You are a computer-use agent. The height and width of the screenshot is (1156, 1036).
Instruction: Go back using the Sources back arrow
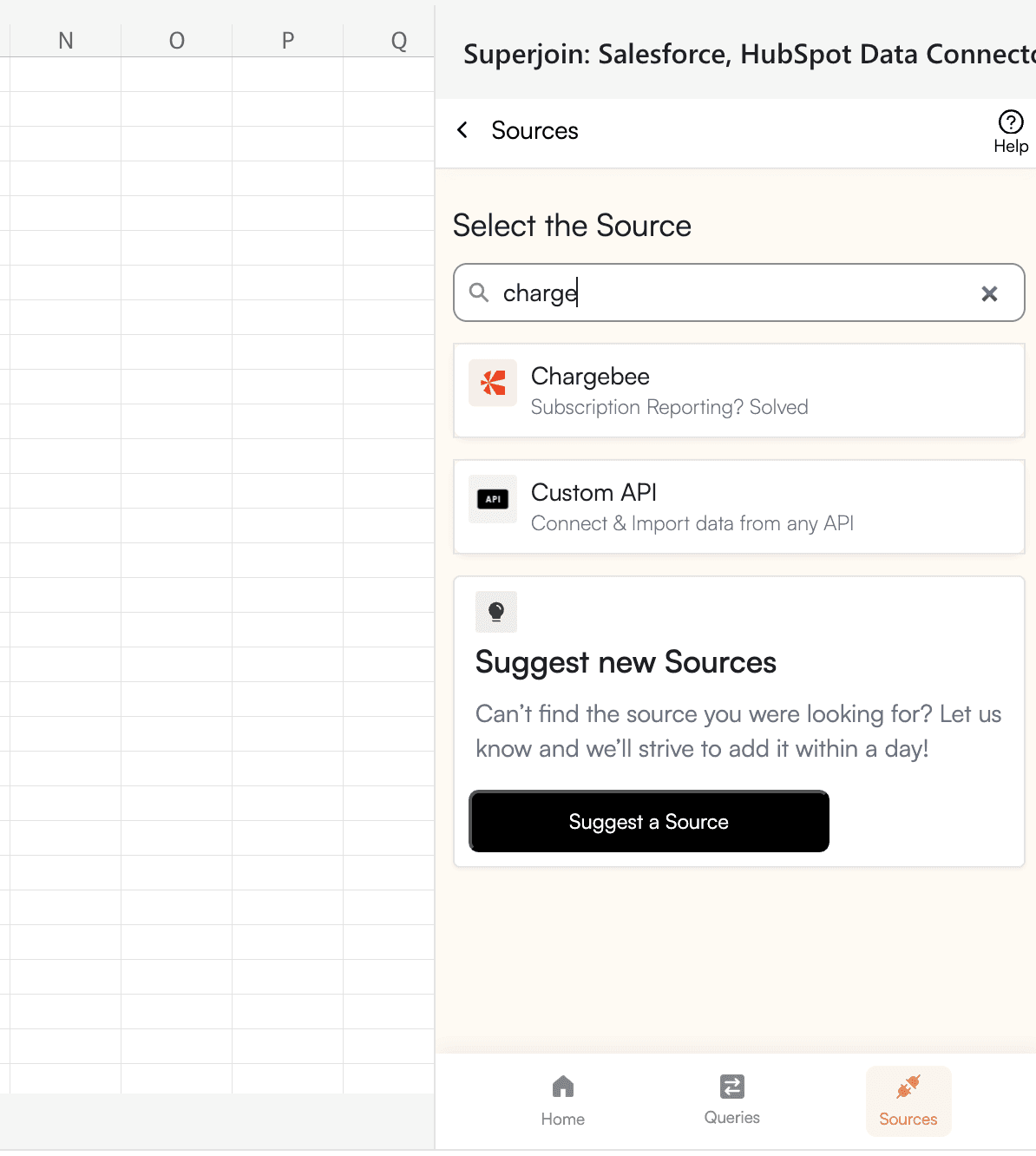click(462, 130)
